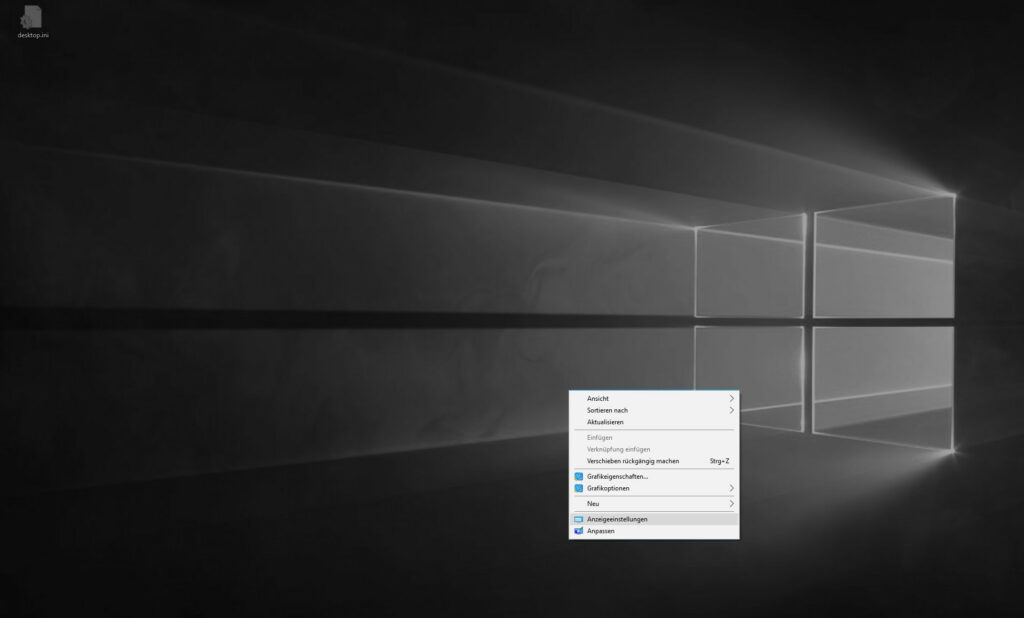Expand the Sortieren nach submenu arrow
The image size is (1024, 618).
[731, 410]
